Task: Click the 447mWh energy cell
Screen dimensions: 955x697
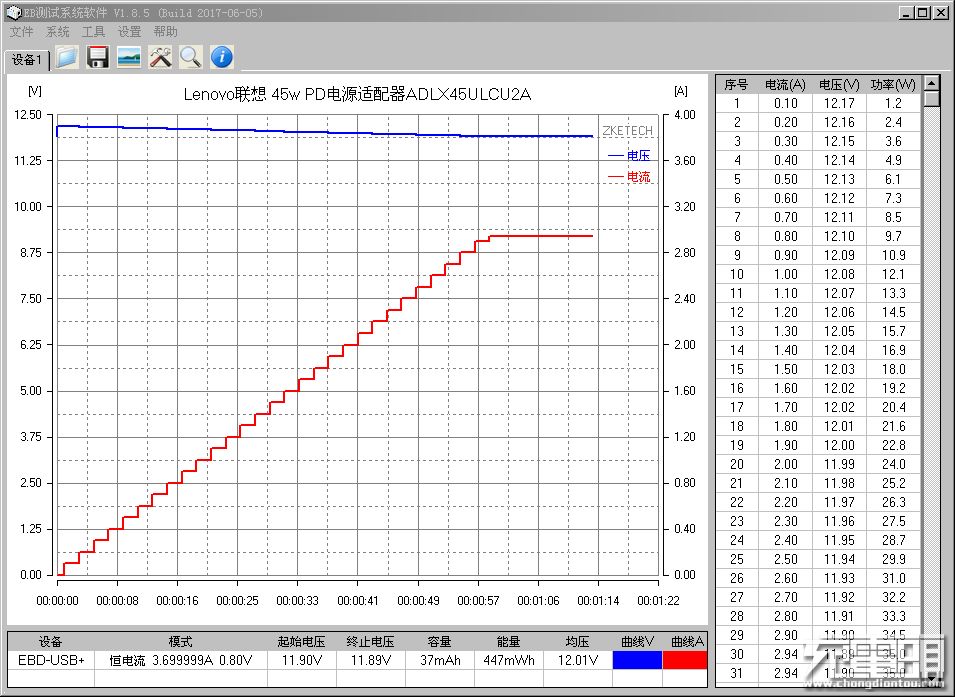Action: (x=509, y=660)
